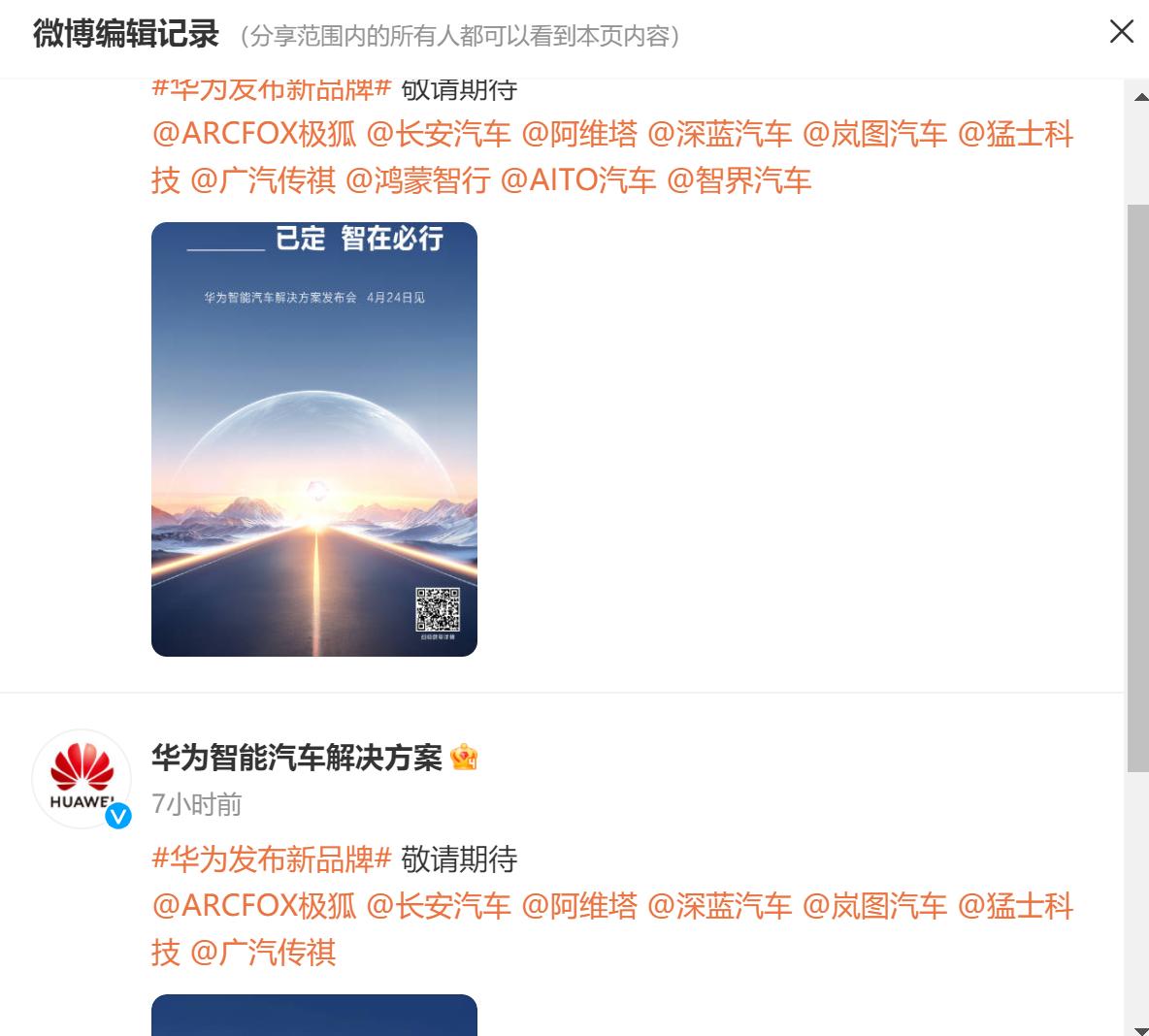The width and height of the screenshot is (1149, 1036).
Task: Click @深蓝汽车 mention in the lower post
Action: click(x=720, y=906)
